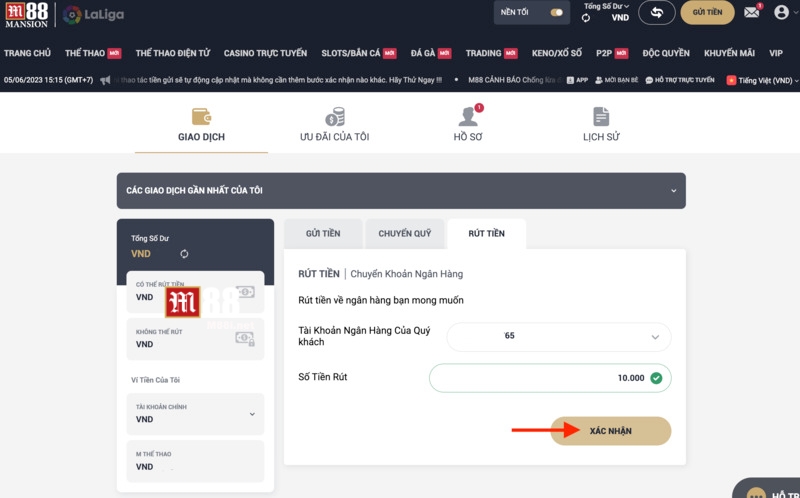800x498 pixels.
Task: Open the bank account dropdown
Action: click(558, 337)
